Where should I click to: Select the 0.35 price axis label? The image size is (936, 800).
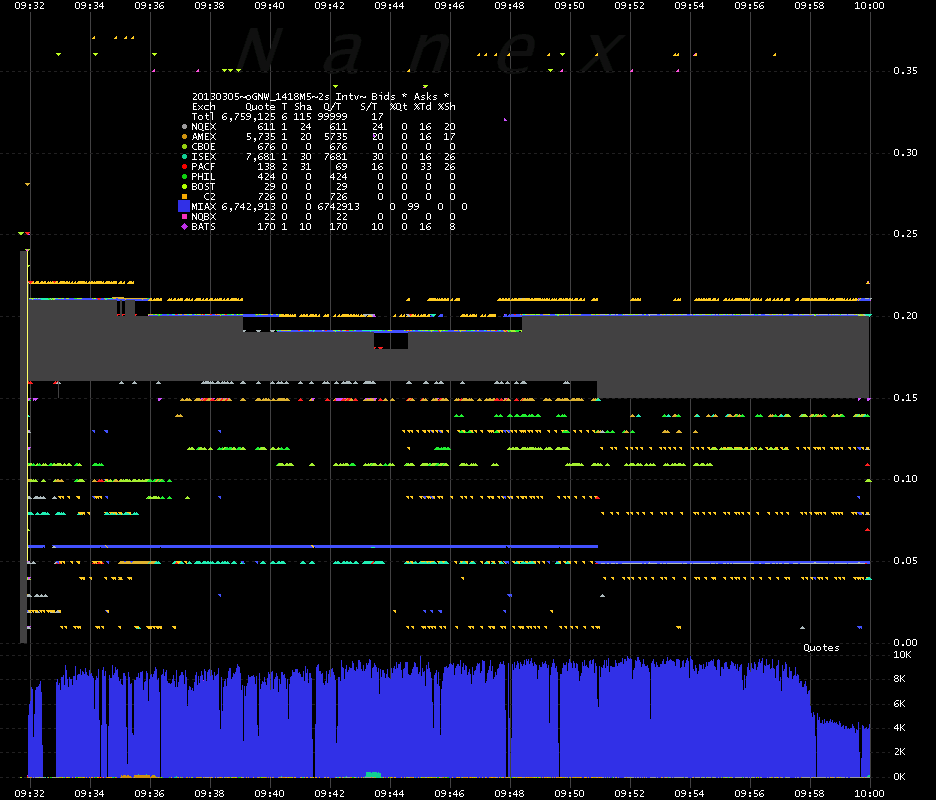point(905,70)
